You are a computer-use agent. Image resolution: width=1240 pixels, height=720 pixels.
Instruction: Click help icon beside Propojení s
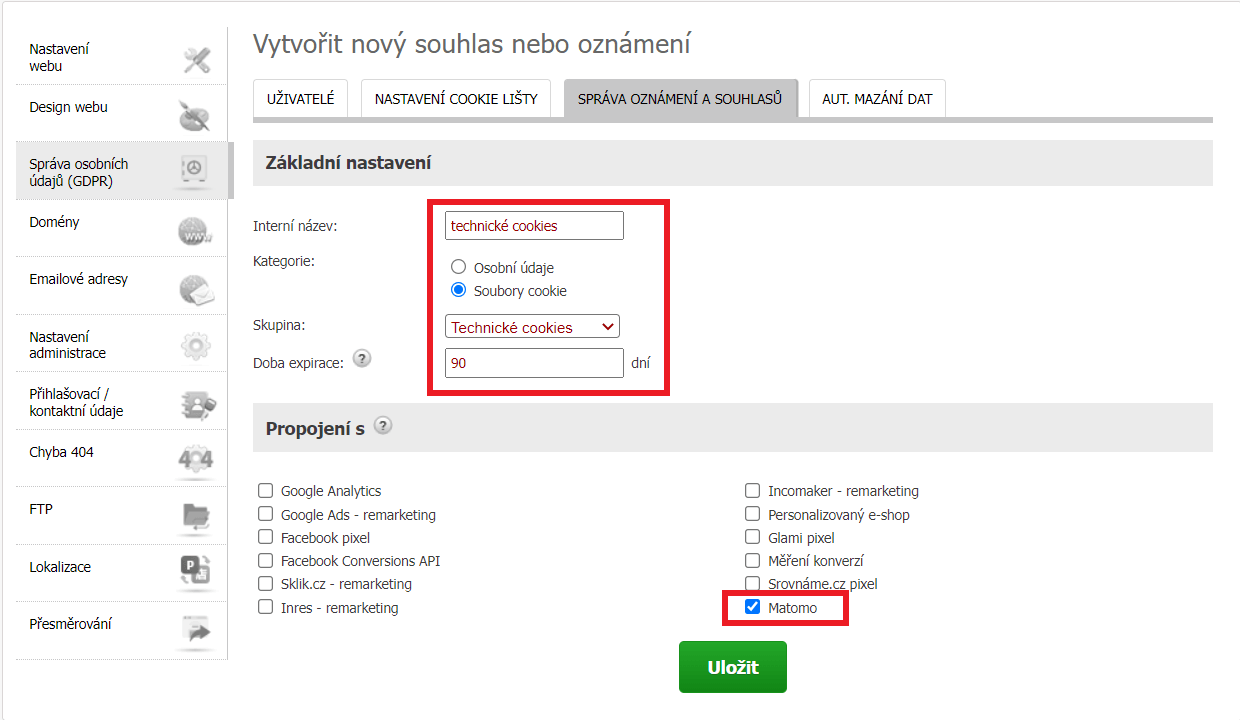tap(382, 425)
